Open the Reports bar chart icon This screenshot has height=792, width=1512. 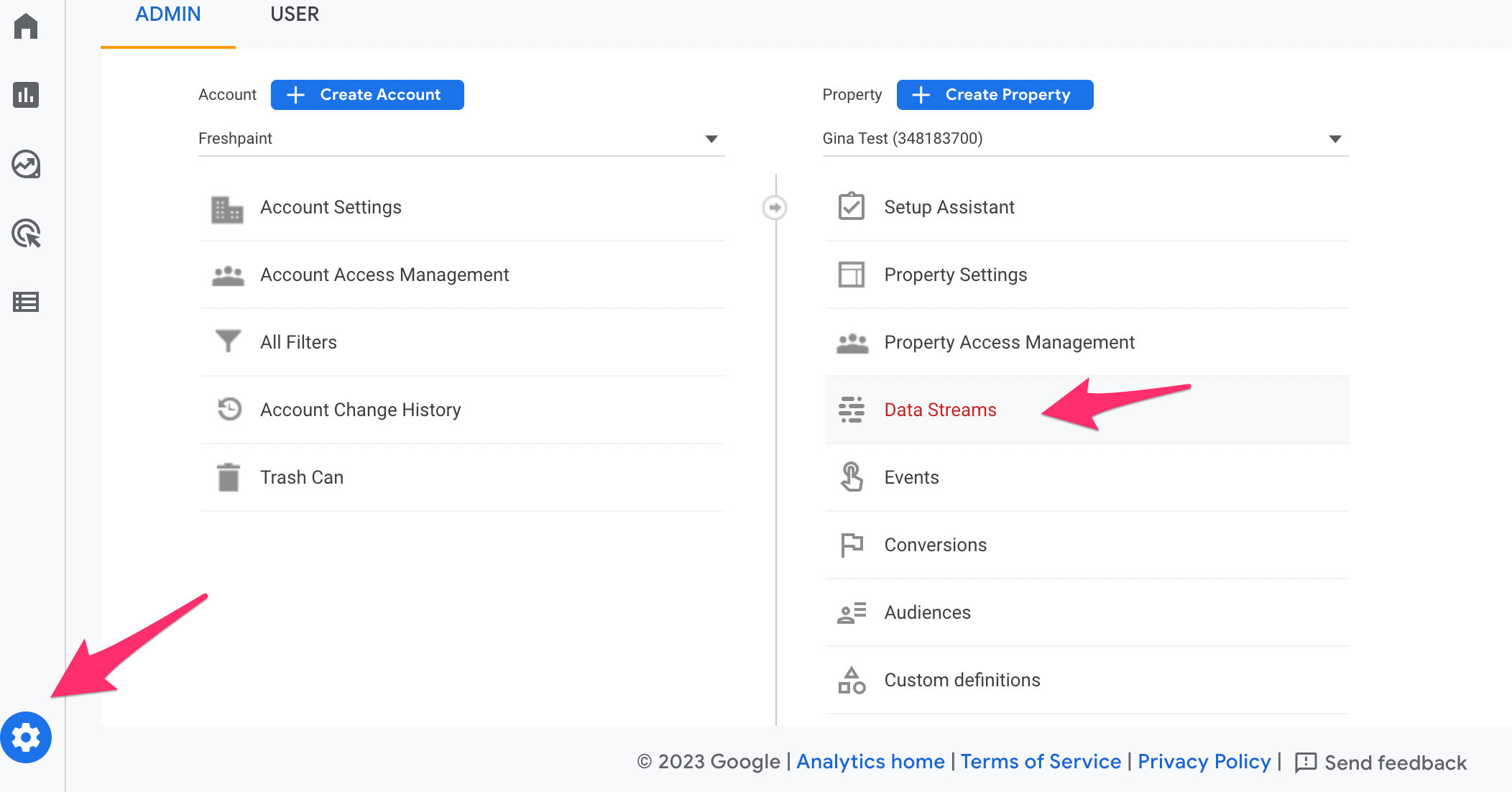[26, 95]
